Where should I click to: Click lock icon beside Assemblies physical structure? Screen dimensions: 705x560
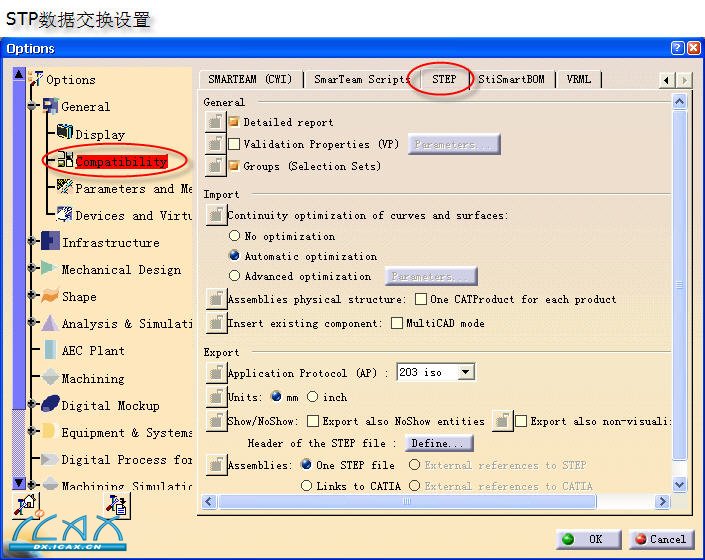pos(216,299)
